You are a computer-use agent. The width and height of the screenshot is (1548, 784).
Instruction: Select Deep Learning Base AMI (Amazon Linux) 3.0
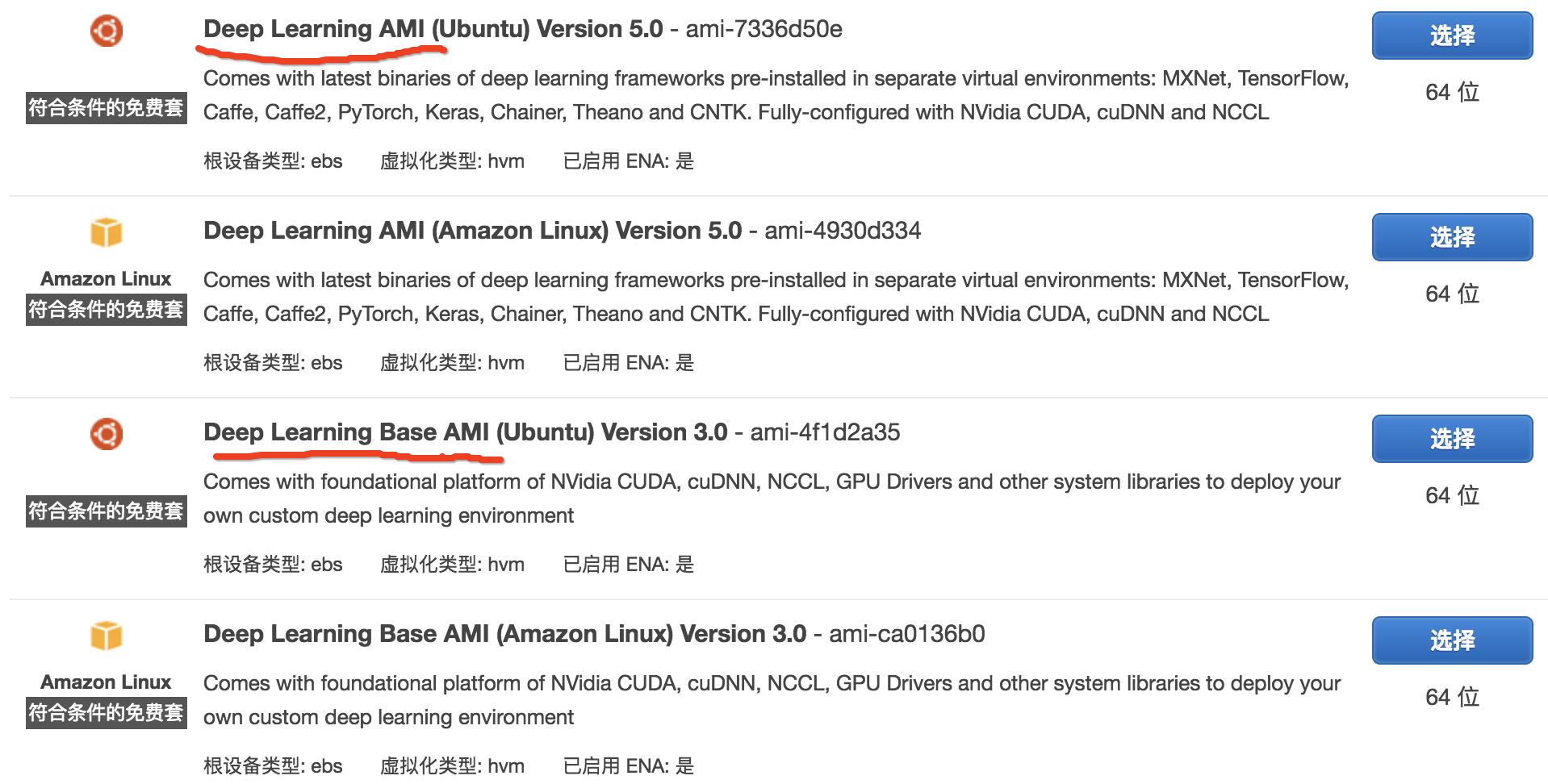pyautogui.click(x=1451, y=640)
